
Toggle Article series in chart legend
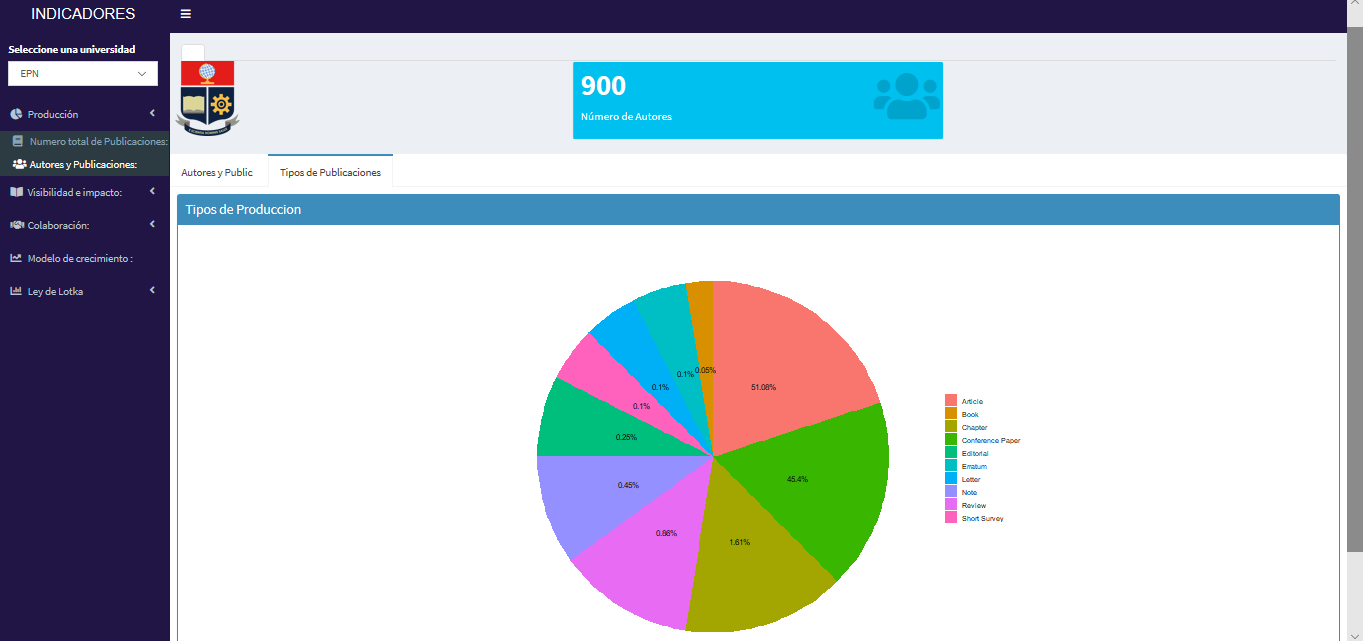coord(972,401)
